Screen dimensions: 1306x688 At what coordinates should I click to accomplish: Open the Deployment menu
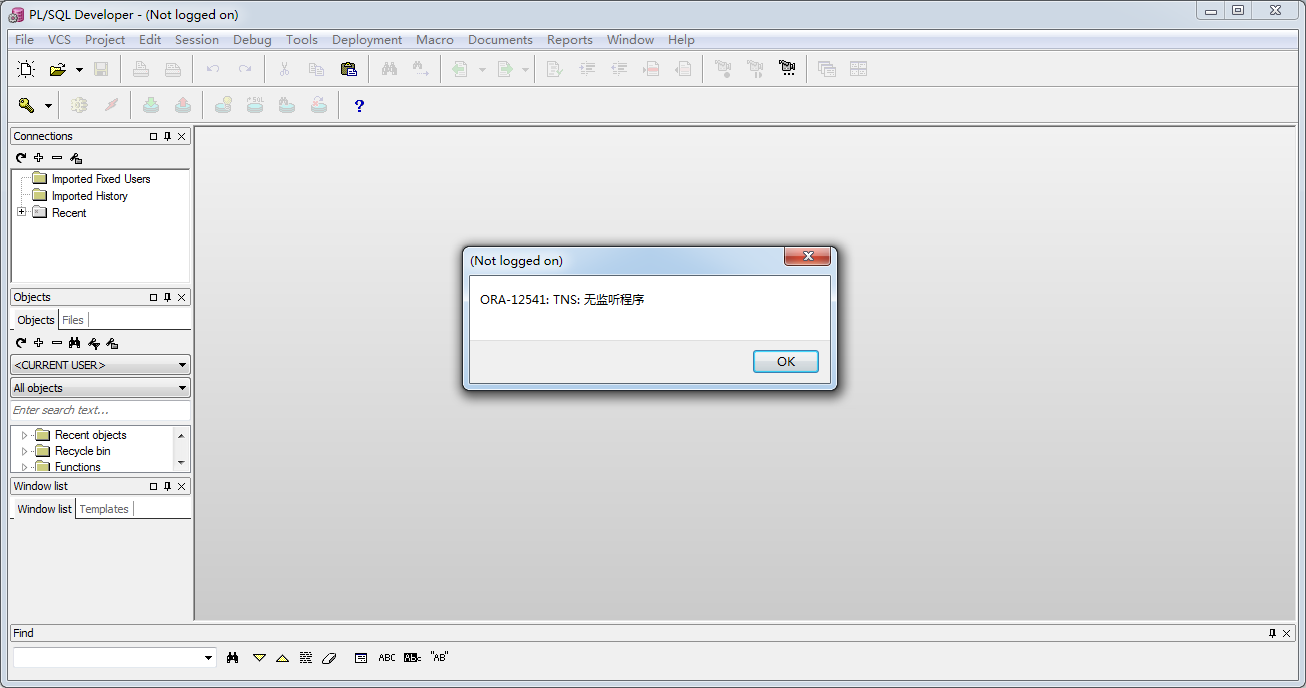click(x=367, y=40)
